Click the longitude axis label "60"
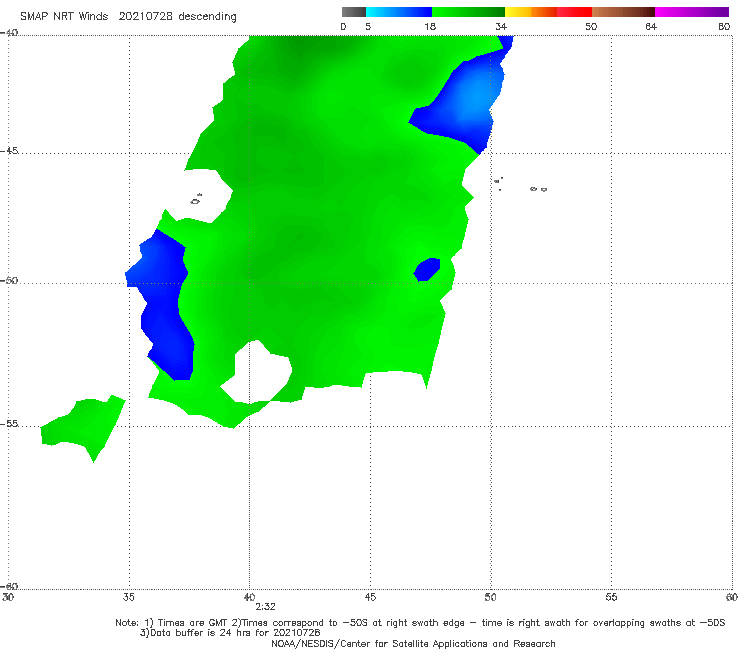The height and width of the screenshot is (650, 740). 732,597
